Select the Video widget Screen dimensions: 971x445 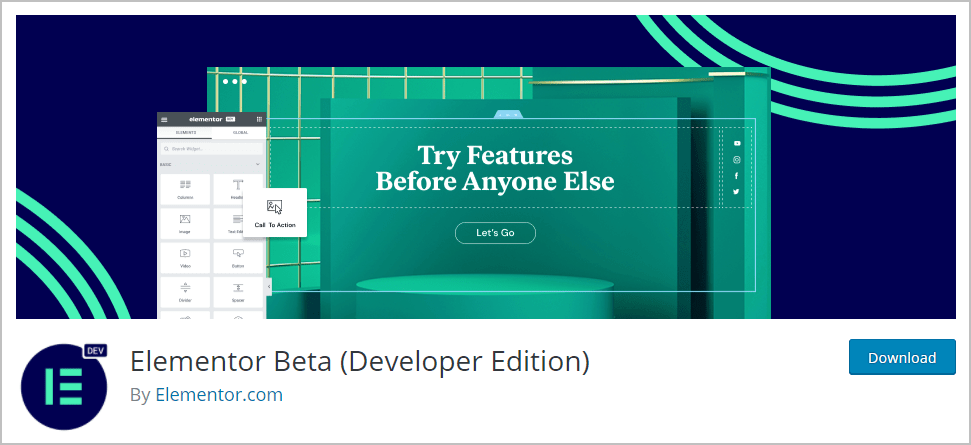pyautogui.click(x=185, y=257)
